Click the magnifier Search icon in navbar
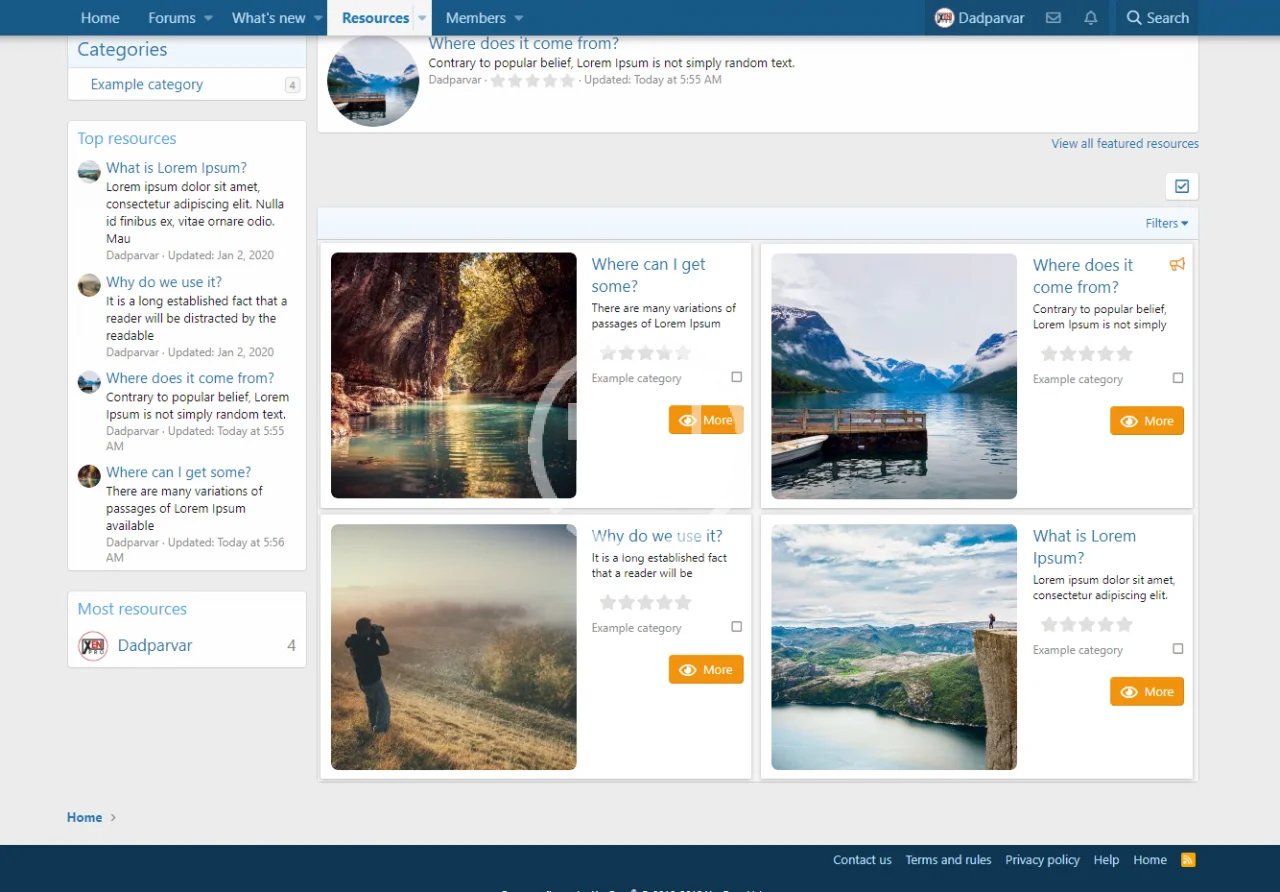The image size is (1280, 892). [1134, 18]
